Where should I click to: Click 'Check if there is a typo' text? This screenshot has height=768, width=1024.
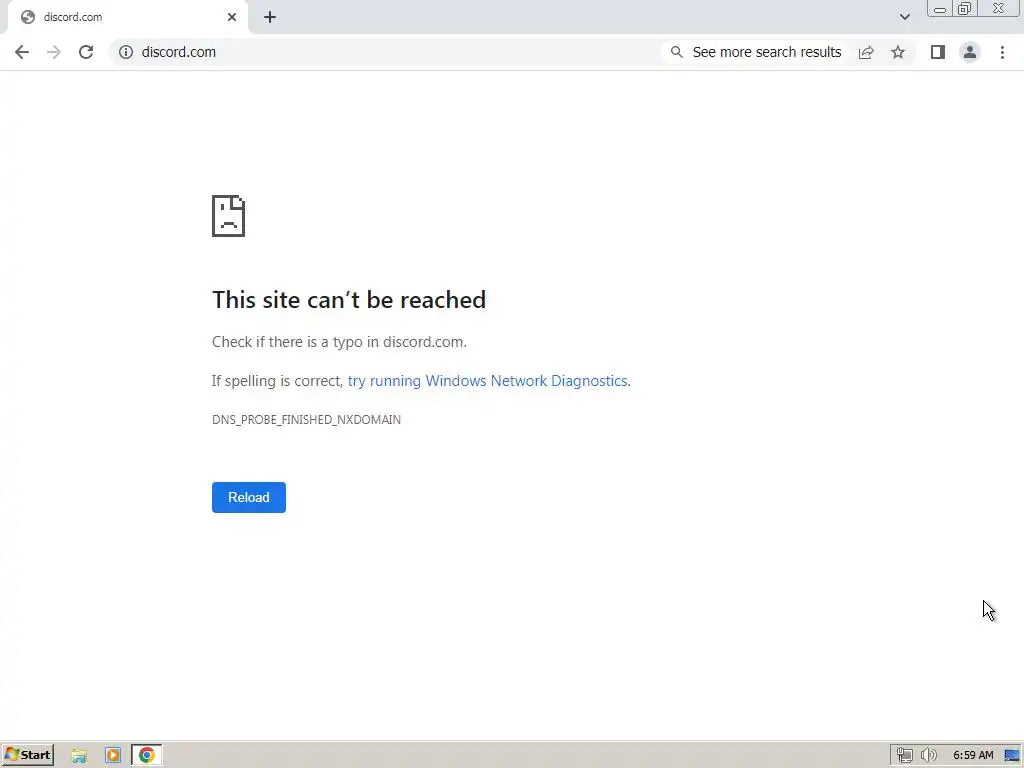coord(339,342)
